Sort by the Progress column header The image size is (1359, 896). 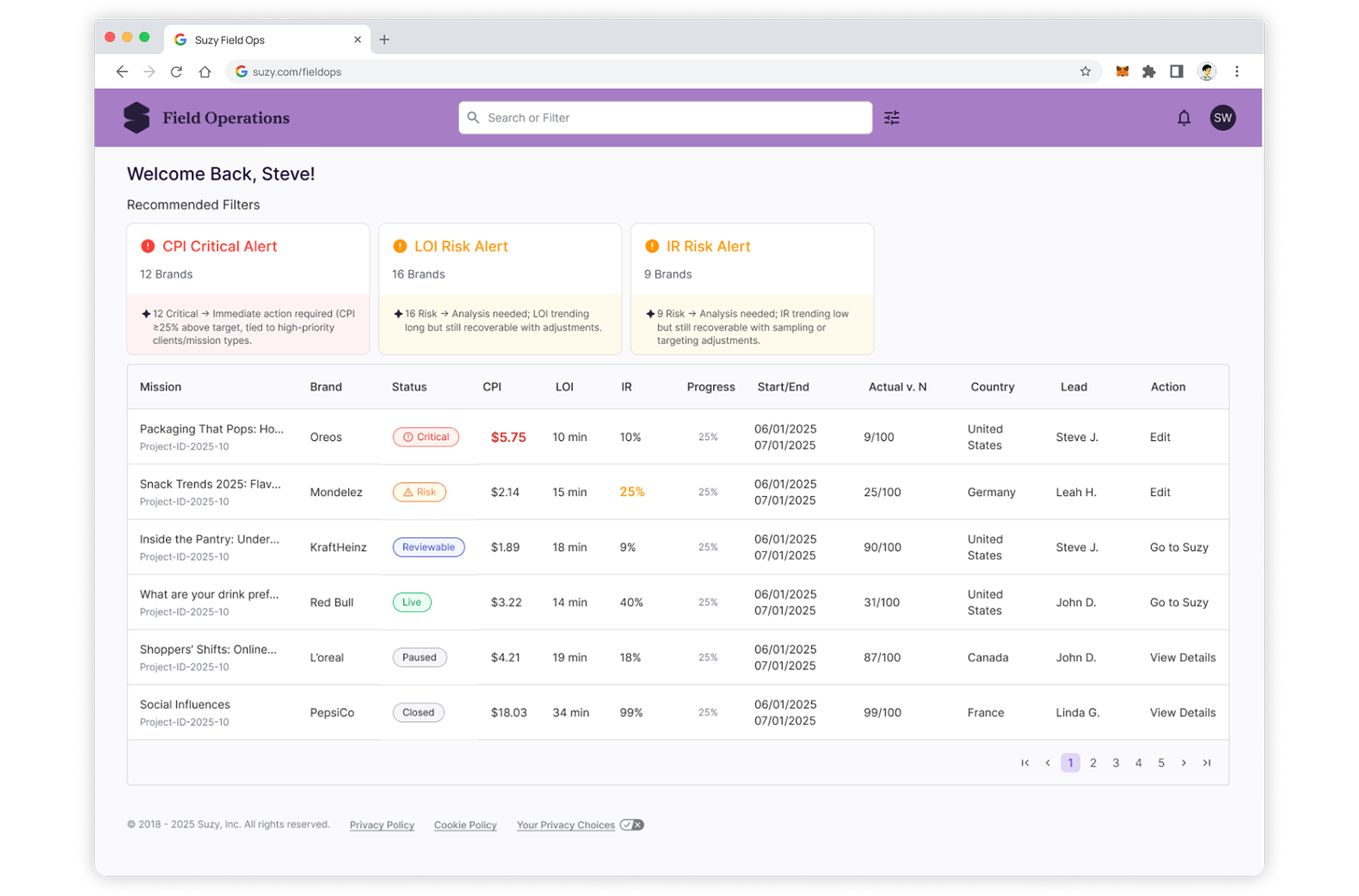tap(710, 387)
